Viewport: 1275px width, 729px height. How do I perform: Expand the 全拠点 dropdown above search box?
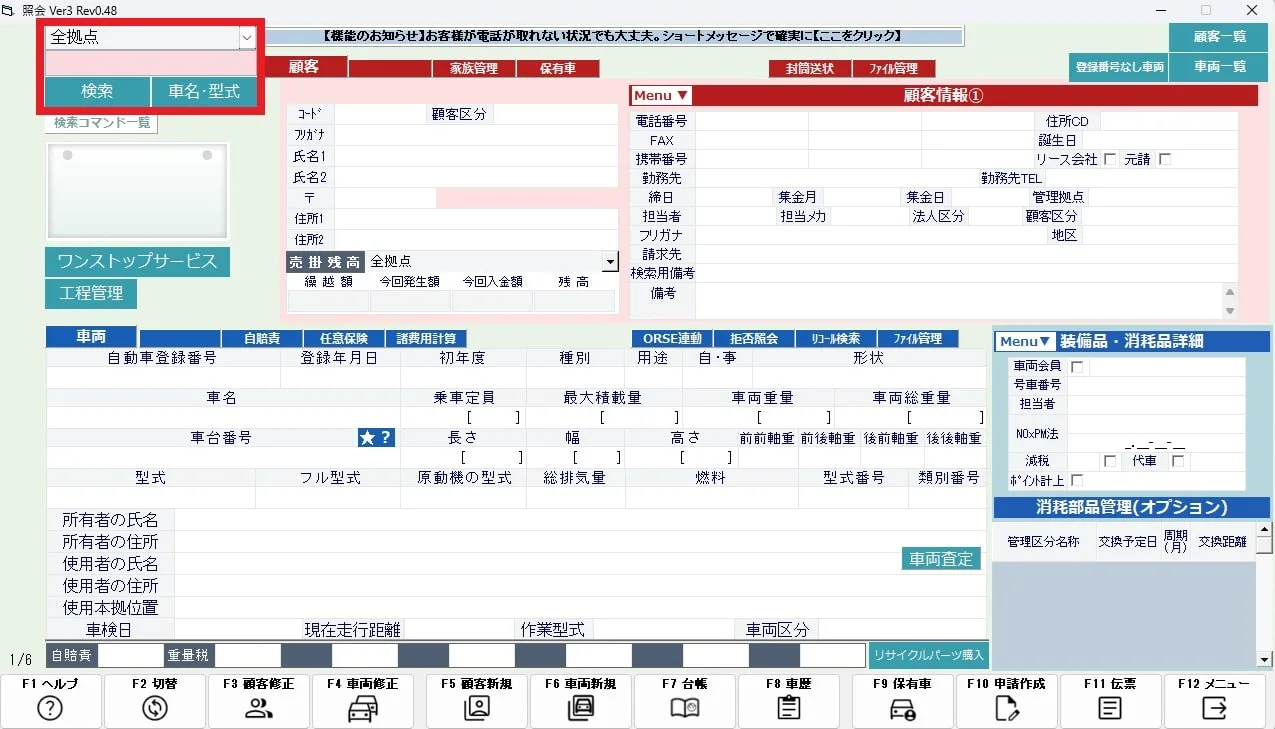pyautogui.click(x=246, y=38)
